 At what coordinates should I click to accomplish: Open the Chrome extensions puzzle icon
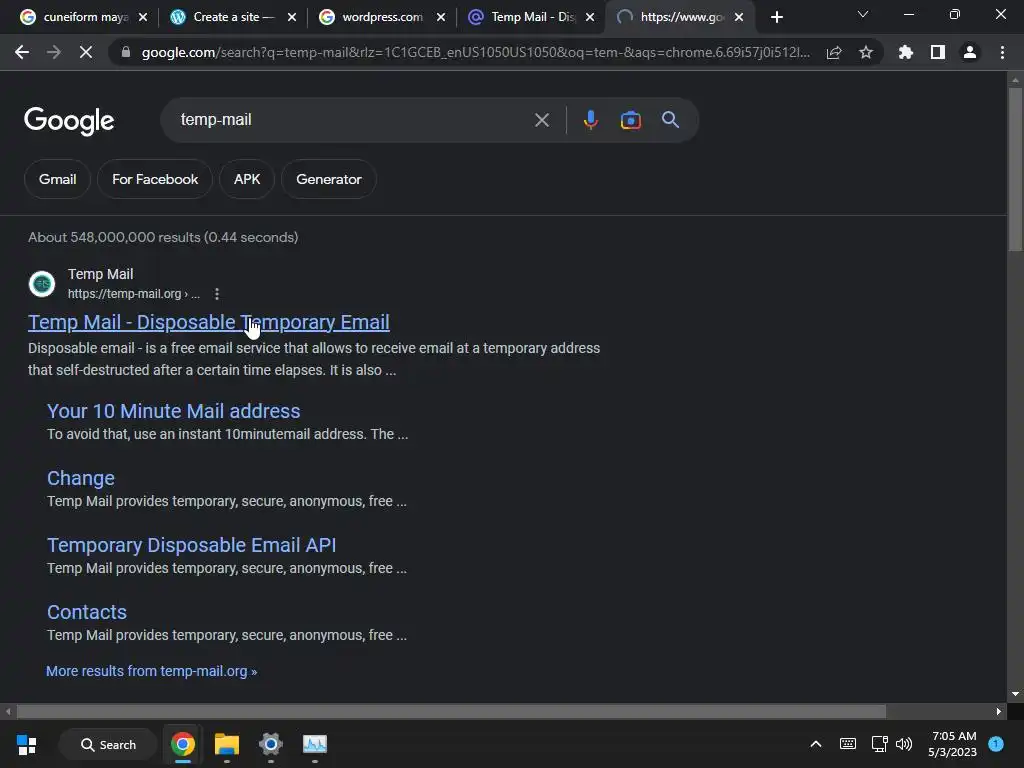point(906,52)
